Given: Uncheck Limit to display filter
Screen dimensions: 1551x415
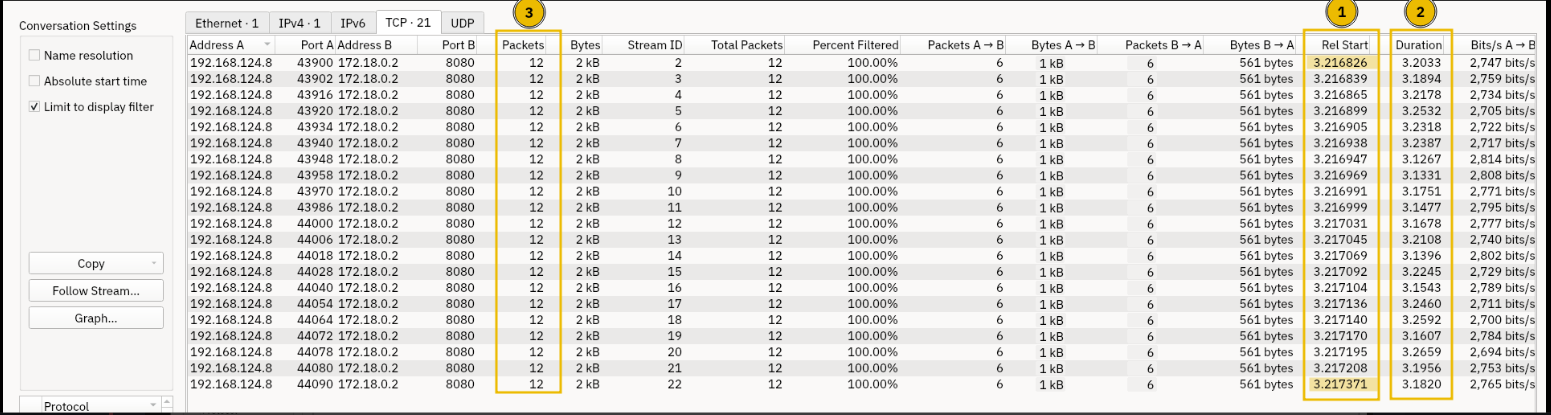Looking at the screenshot, I should pyautogui.click(x=36, y=107).
